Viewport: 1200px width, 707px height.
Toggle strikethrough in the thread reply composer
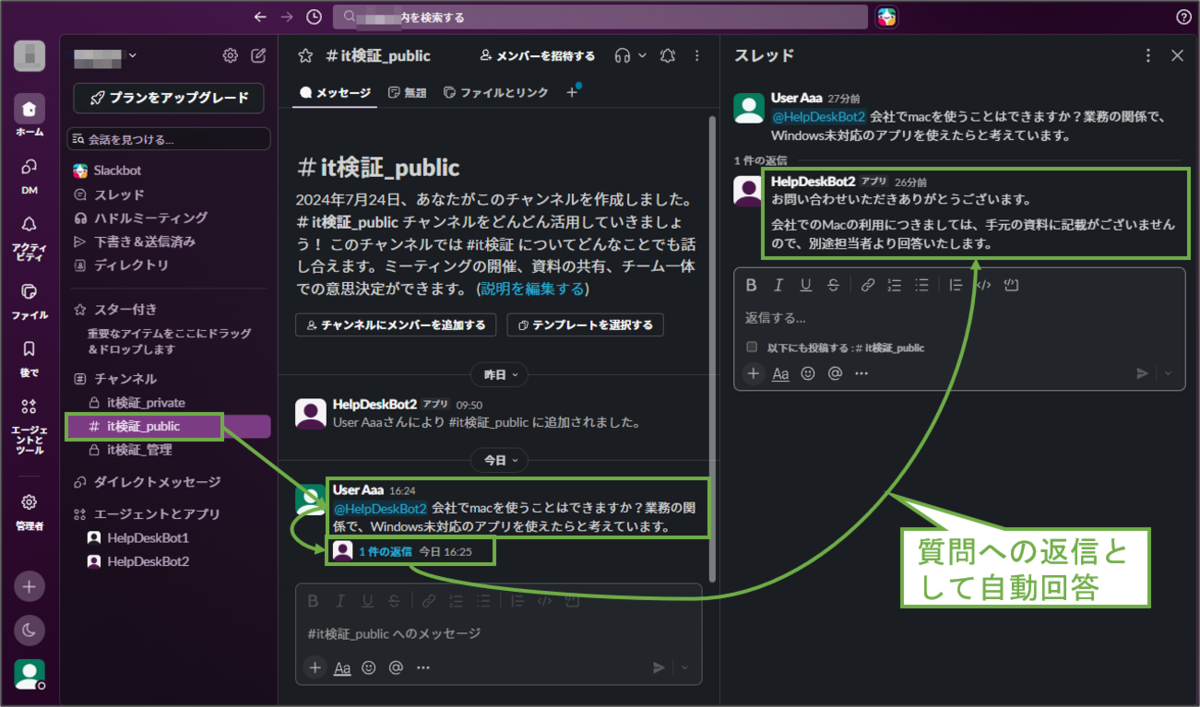click(x=833, y=285)
